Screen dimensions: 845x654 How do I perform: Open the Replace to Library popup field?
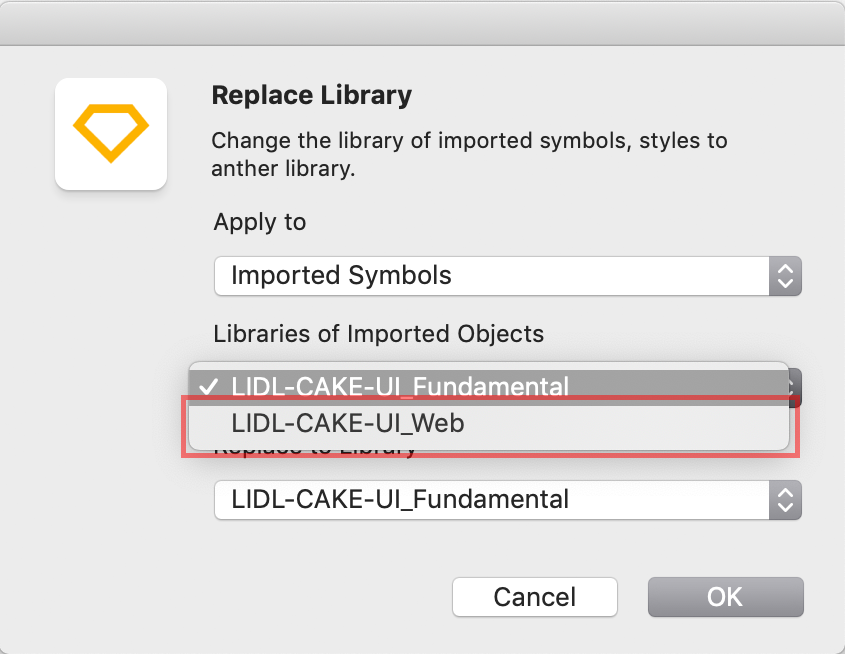508,500
